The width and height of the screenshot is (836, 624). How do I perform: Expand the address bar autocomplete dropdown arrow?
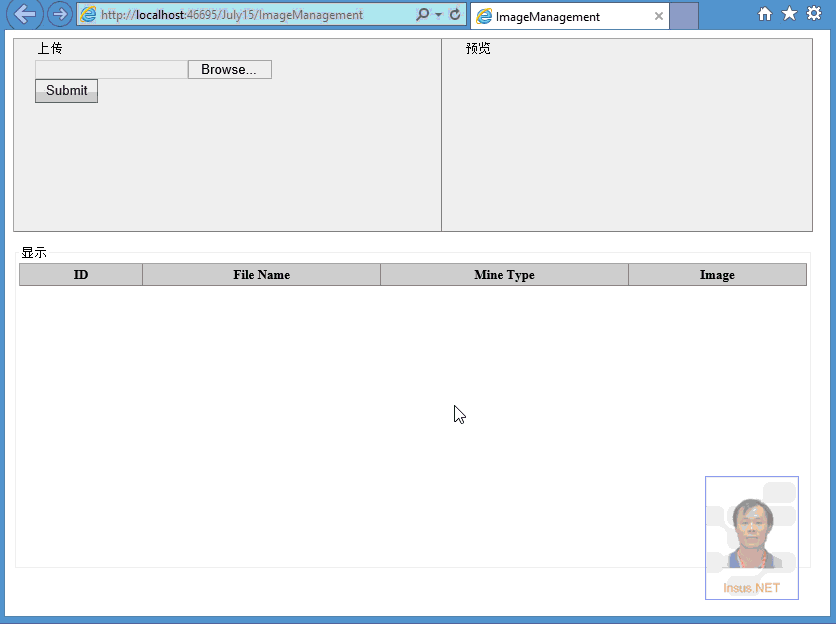pos(439,15)
